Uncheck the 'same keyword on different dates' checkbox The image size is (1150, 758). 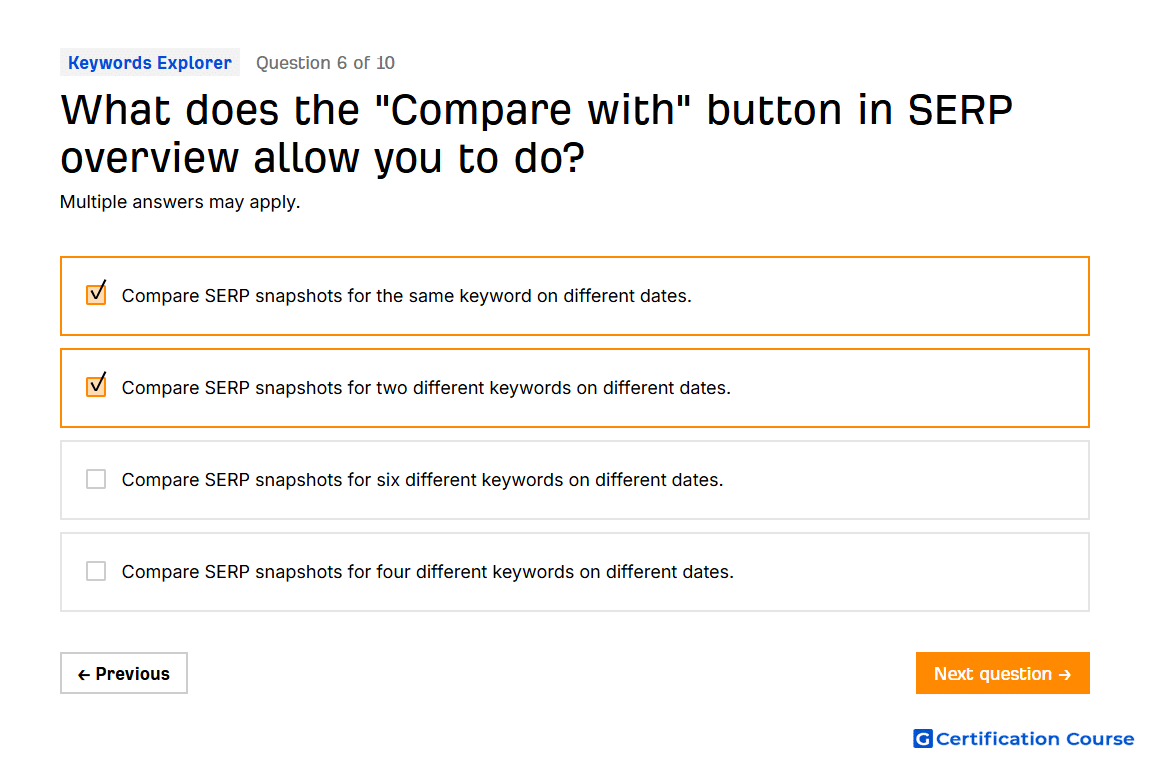96,294
